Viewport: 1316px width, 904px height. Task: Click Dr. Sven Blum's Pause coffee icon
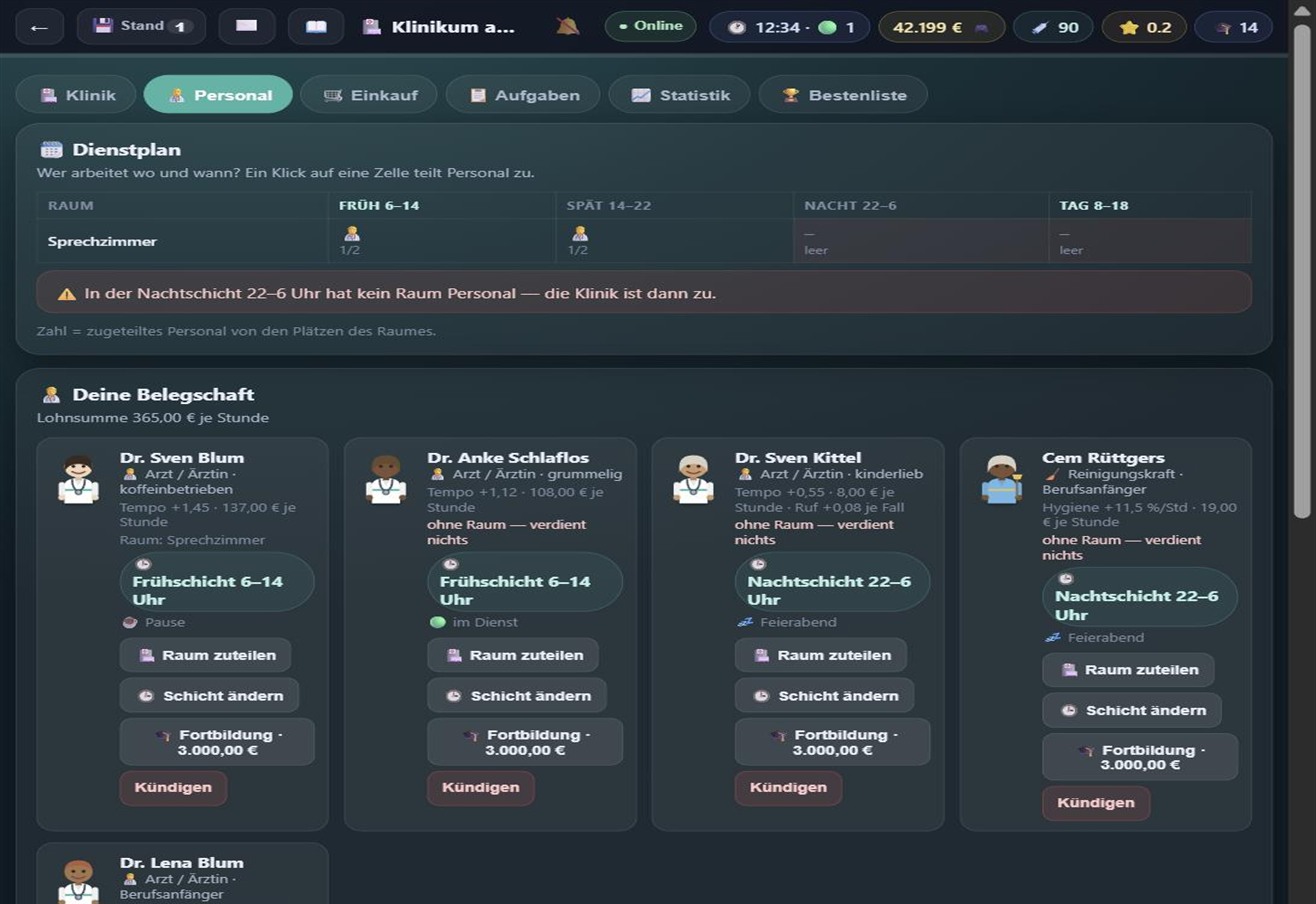[x=130, y=622]
